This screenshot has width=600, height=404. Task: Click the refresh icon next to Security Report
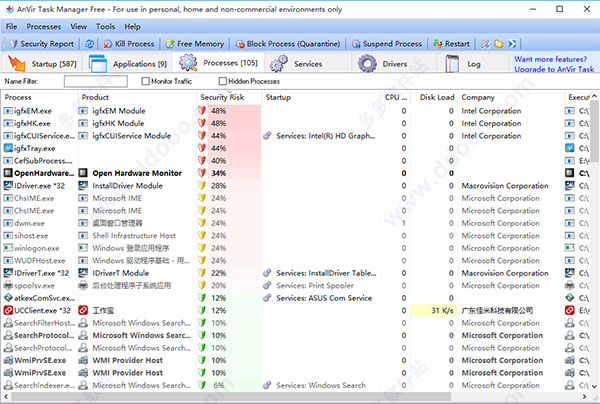pyautogui.click(x=90, y=44)
